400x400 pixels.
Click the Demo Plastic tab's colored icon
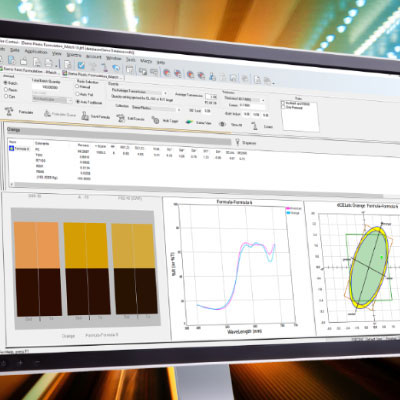[65, 73]
